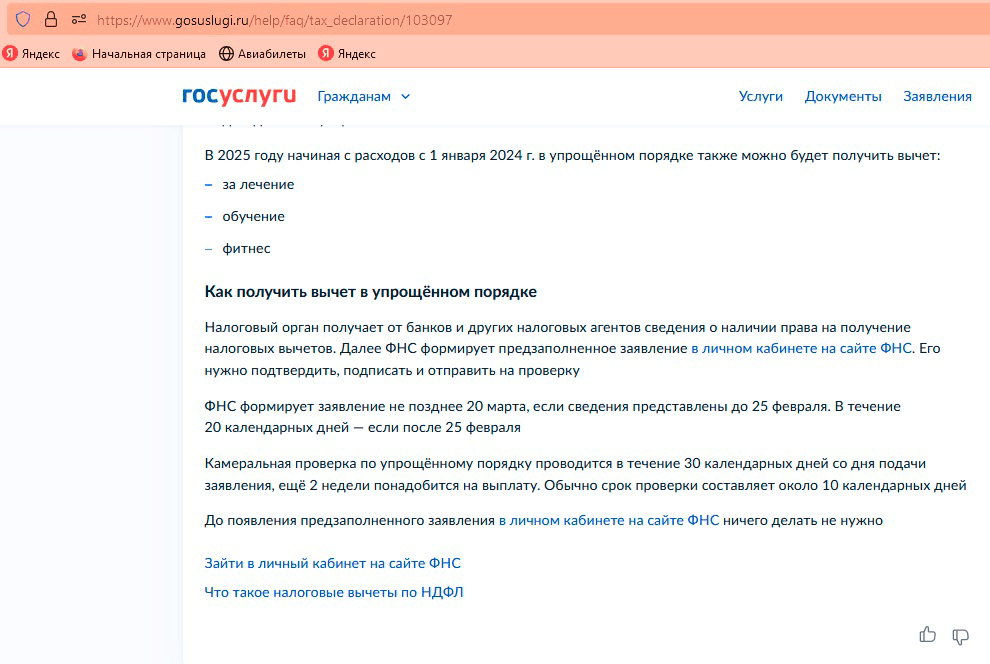The height and width of the screenshot is (664, 990).
Task: Follow link Зайти в личный кабинет на сайте ФНС
Action: click(x=332, y=563)
